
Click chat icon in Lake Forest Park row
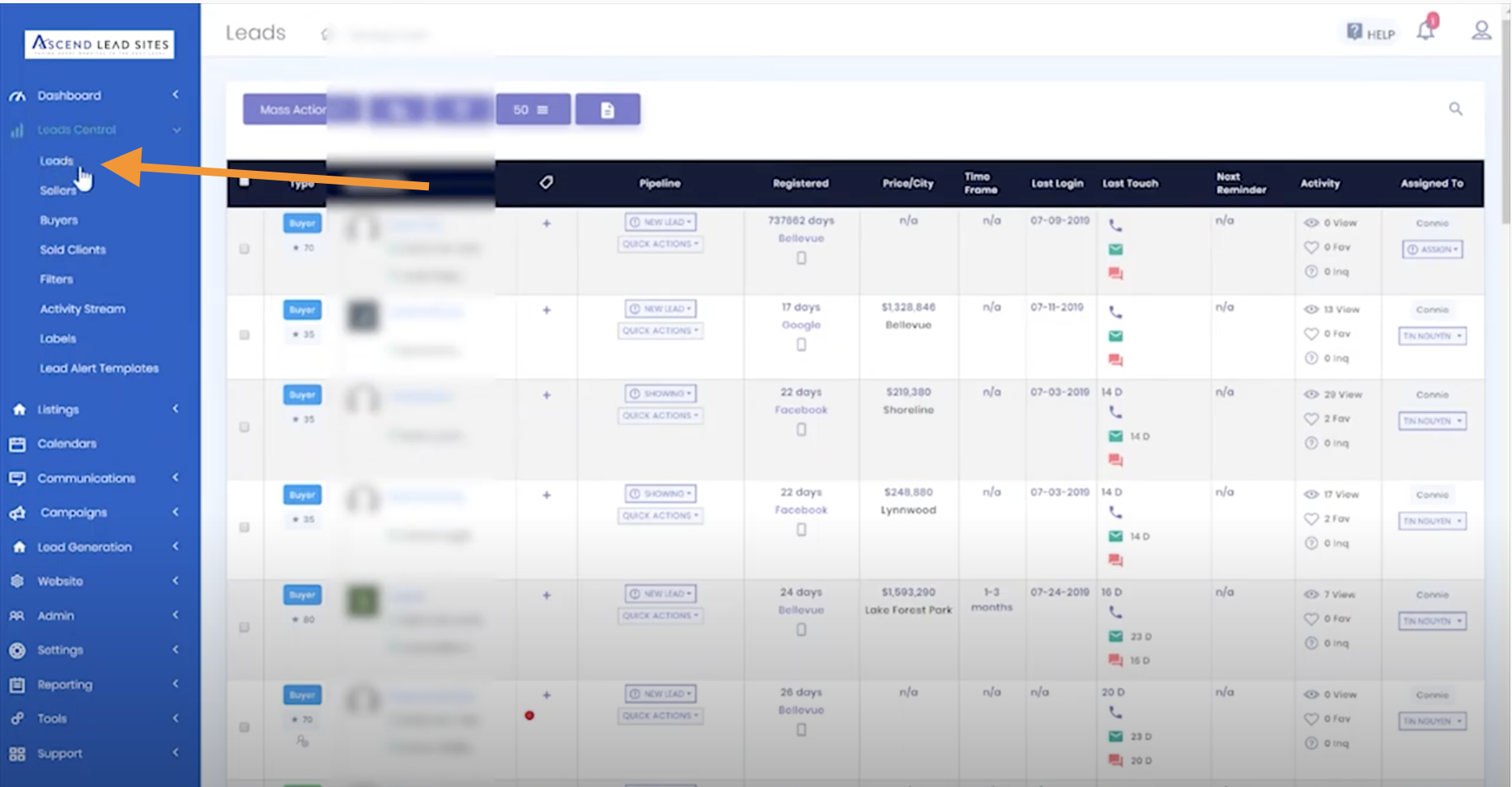1115,661
